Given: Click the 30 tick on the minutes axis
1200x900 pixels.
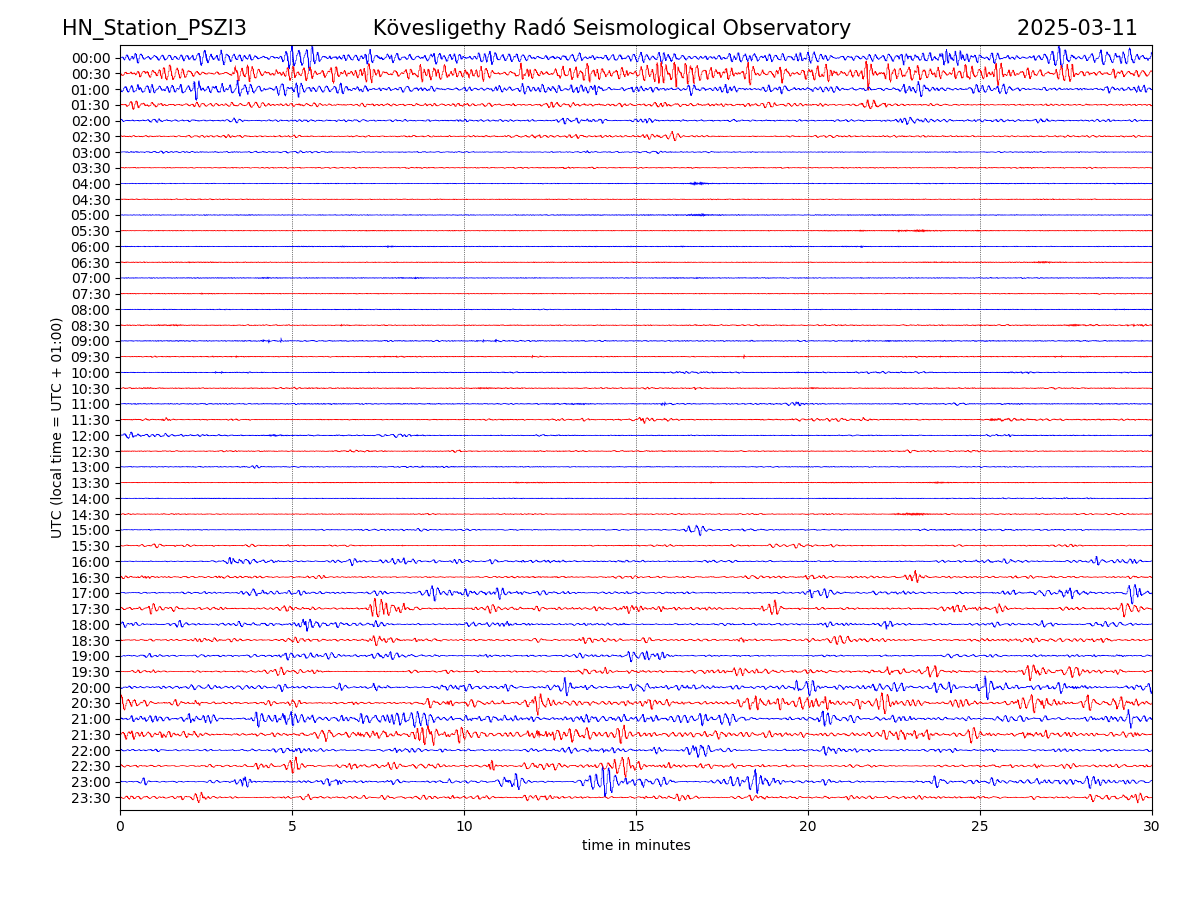Looking at the screenshot, I should pyautogui.click(x=1152, y=826).
